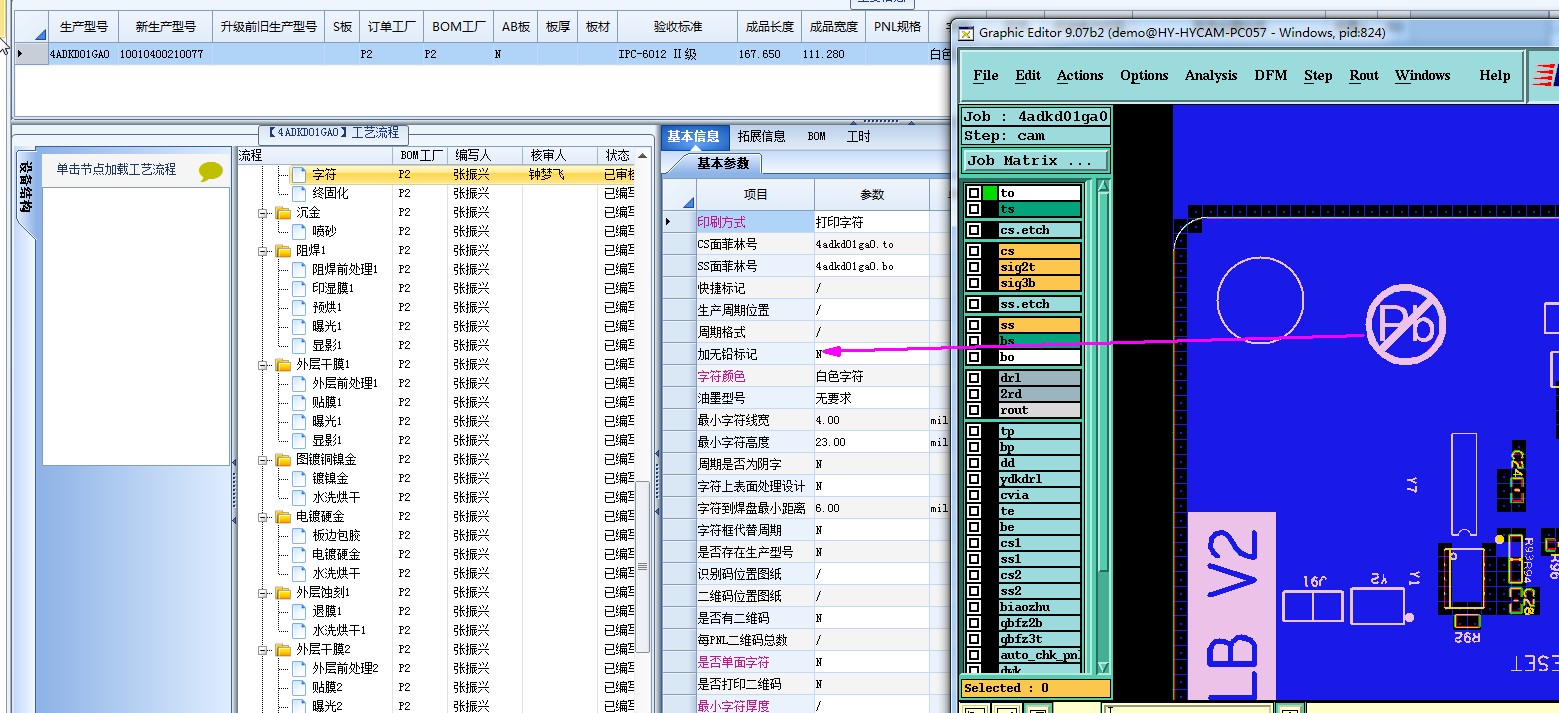Click the ss layer orange color bar
Image resolution: width=1559 pixels, height=713 pixels.
click(x=1039, y=325)
